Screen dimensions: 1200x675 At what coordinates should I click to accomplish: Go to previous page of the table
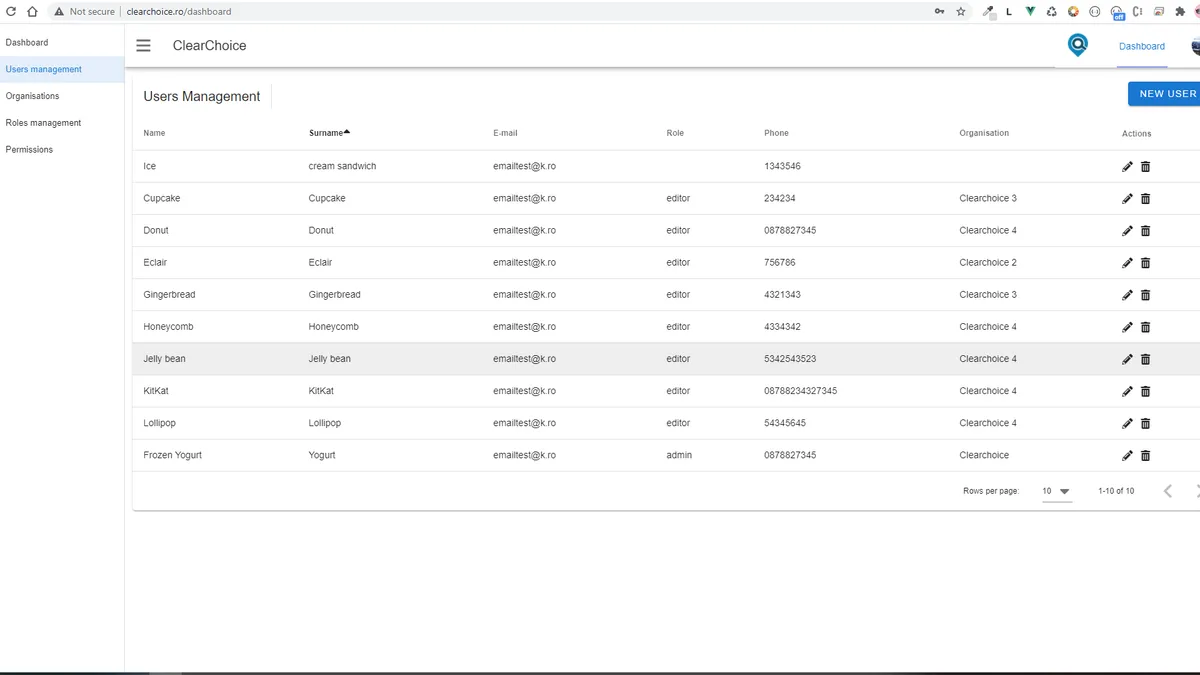[1167, 491]
